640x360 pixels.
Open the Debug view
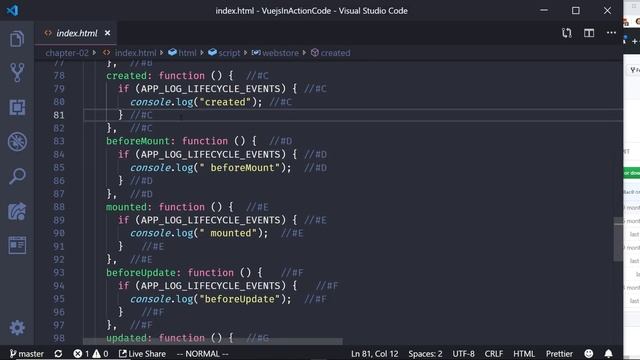pos(17,142)
